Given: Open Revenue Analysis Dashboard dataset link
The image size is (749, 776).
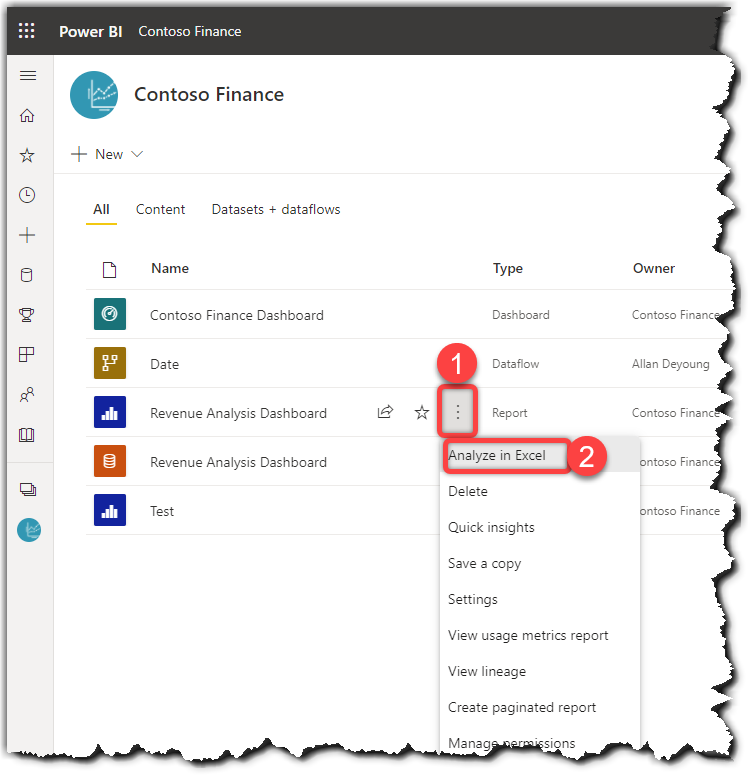Looking at the screenshot, I should tap(238, 462).
